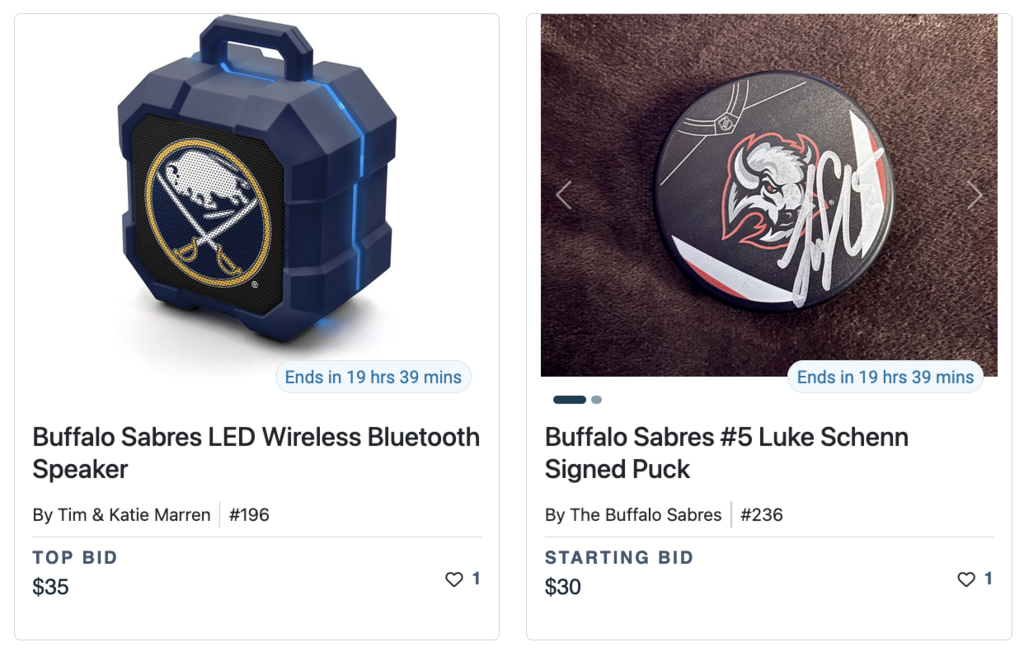Click the right arrow on the puck photo carousel
This screenshot has height=661, width=1024.
(x=975, y=195)
